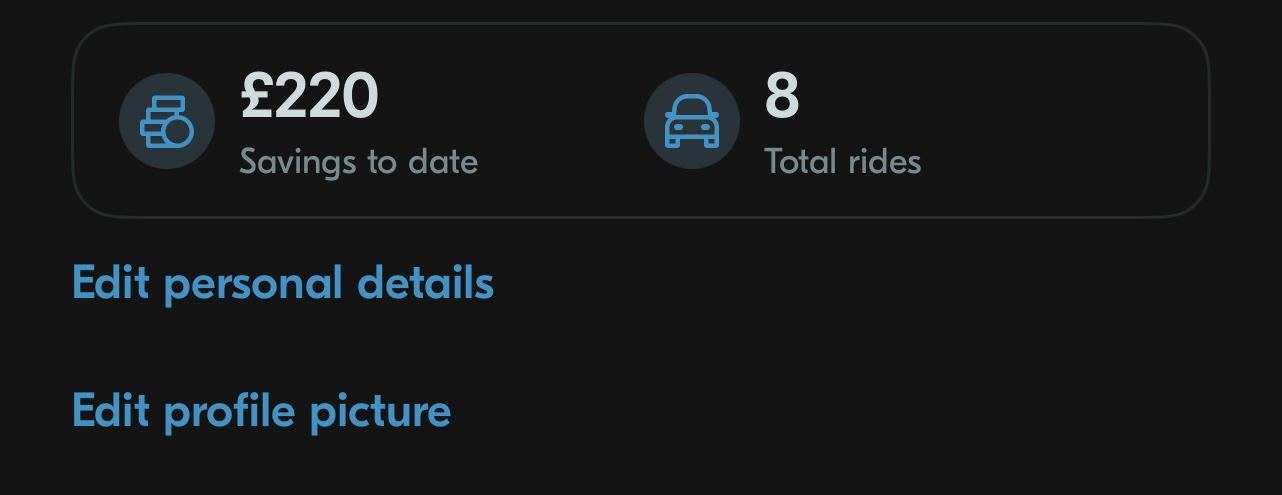Open Edit personal details
1282x495 pixels.
tap(283, 283)
